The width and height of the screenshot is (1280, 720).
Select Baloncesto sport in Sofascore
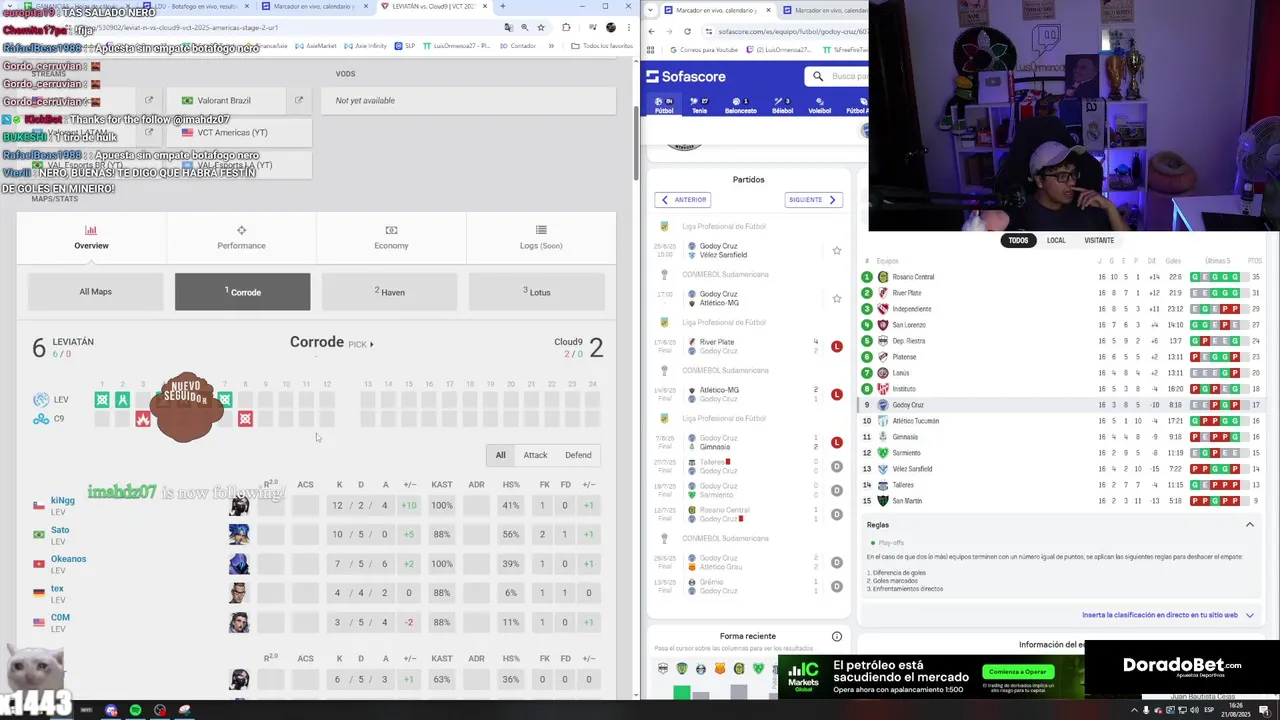point(741,105)
